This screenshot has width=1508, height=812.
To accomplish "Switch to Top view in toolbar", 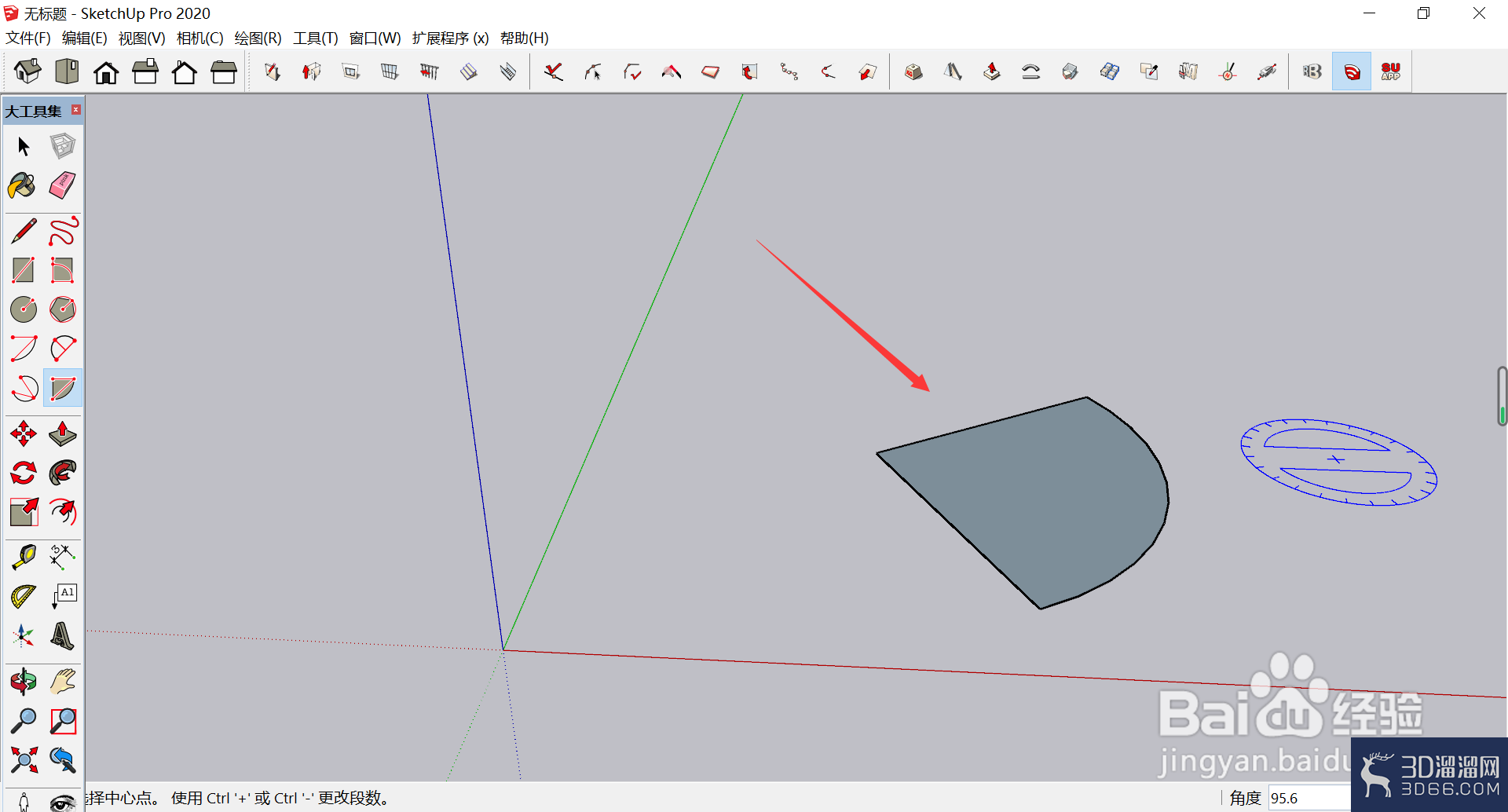I will tap(67, 72).
